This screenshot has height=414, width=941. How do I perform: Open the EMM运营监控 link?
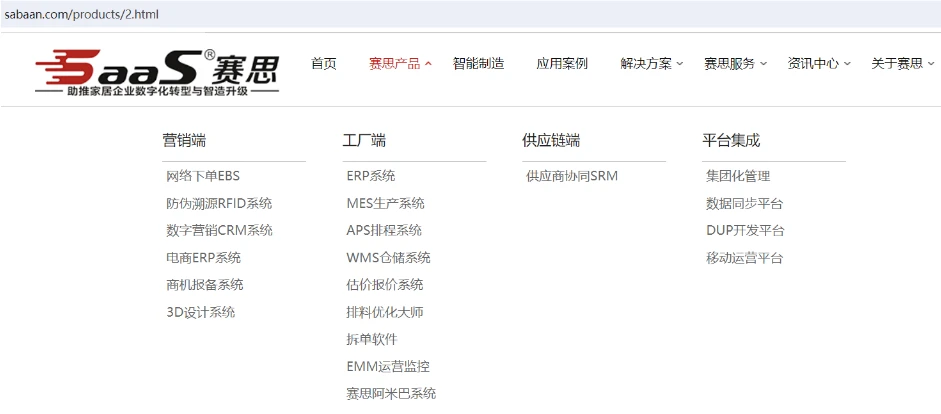point(388,367)
